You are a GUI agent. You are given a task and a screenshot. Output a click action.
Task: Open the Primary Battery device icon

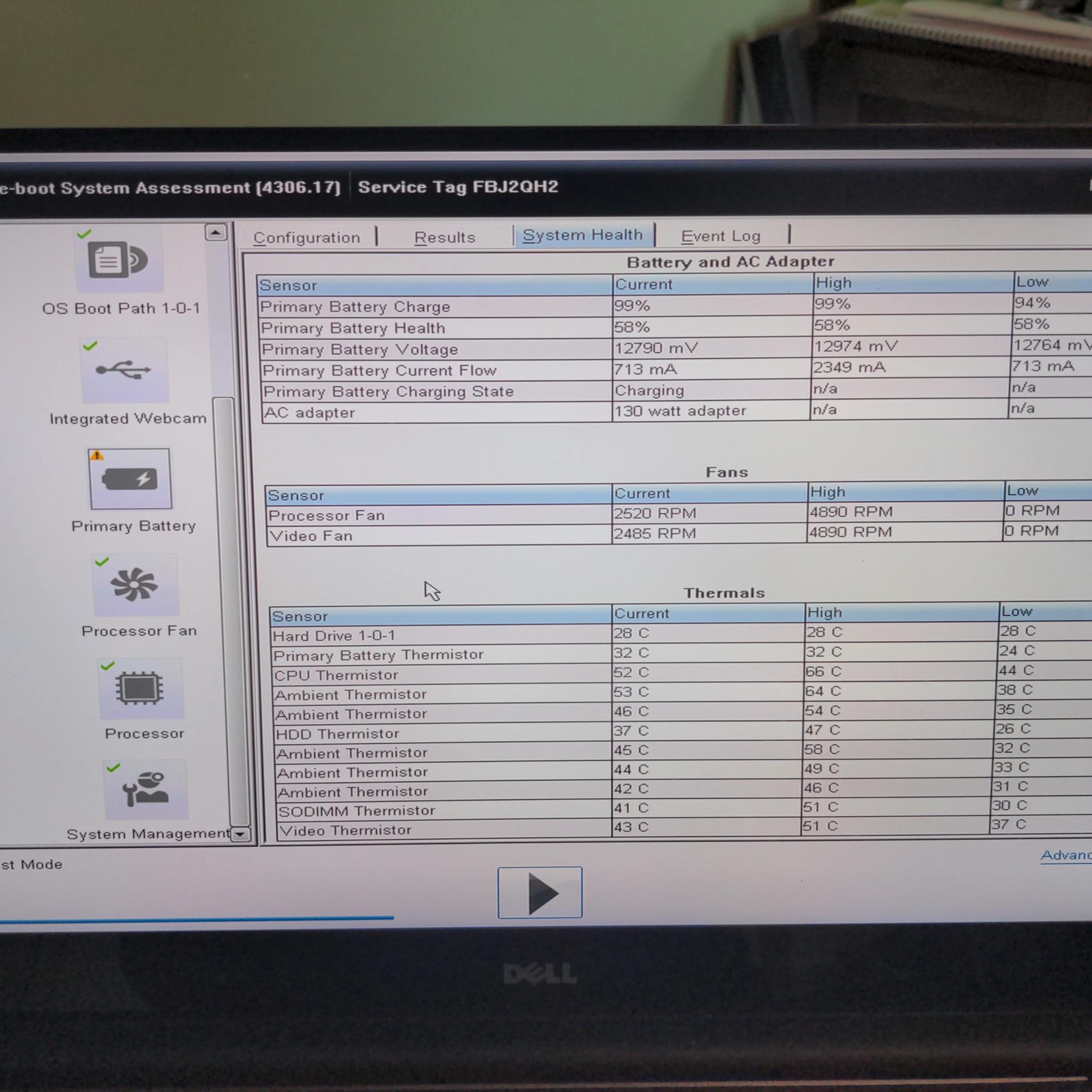point(130,479)
